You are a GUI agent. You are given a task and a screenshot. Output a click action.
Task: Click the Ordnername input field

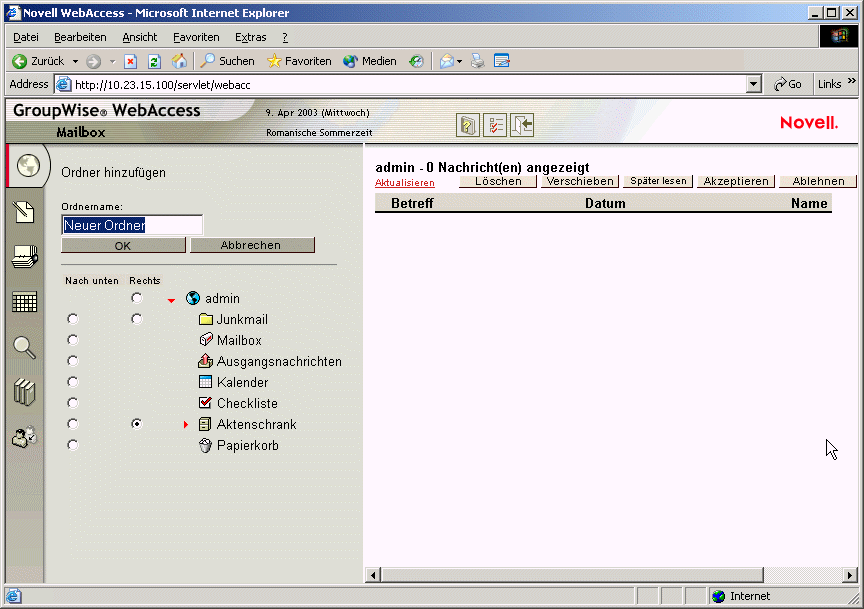pyautogui.click(x=132, y=225)
